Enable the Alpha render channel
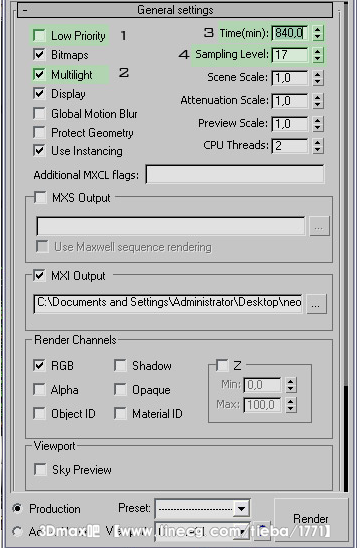The width and height of the screenshot is (360, 548). 39,390
